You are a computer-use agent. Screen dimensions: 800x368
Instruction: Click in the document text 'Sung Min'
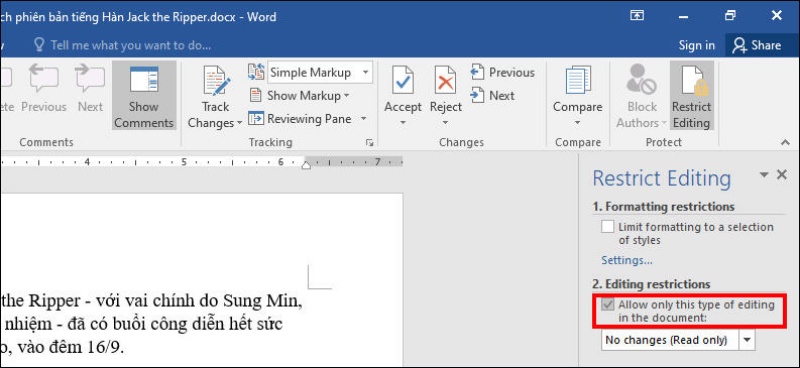(260, 302)
